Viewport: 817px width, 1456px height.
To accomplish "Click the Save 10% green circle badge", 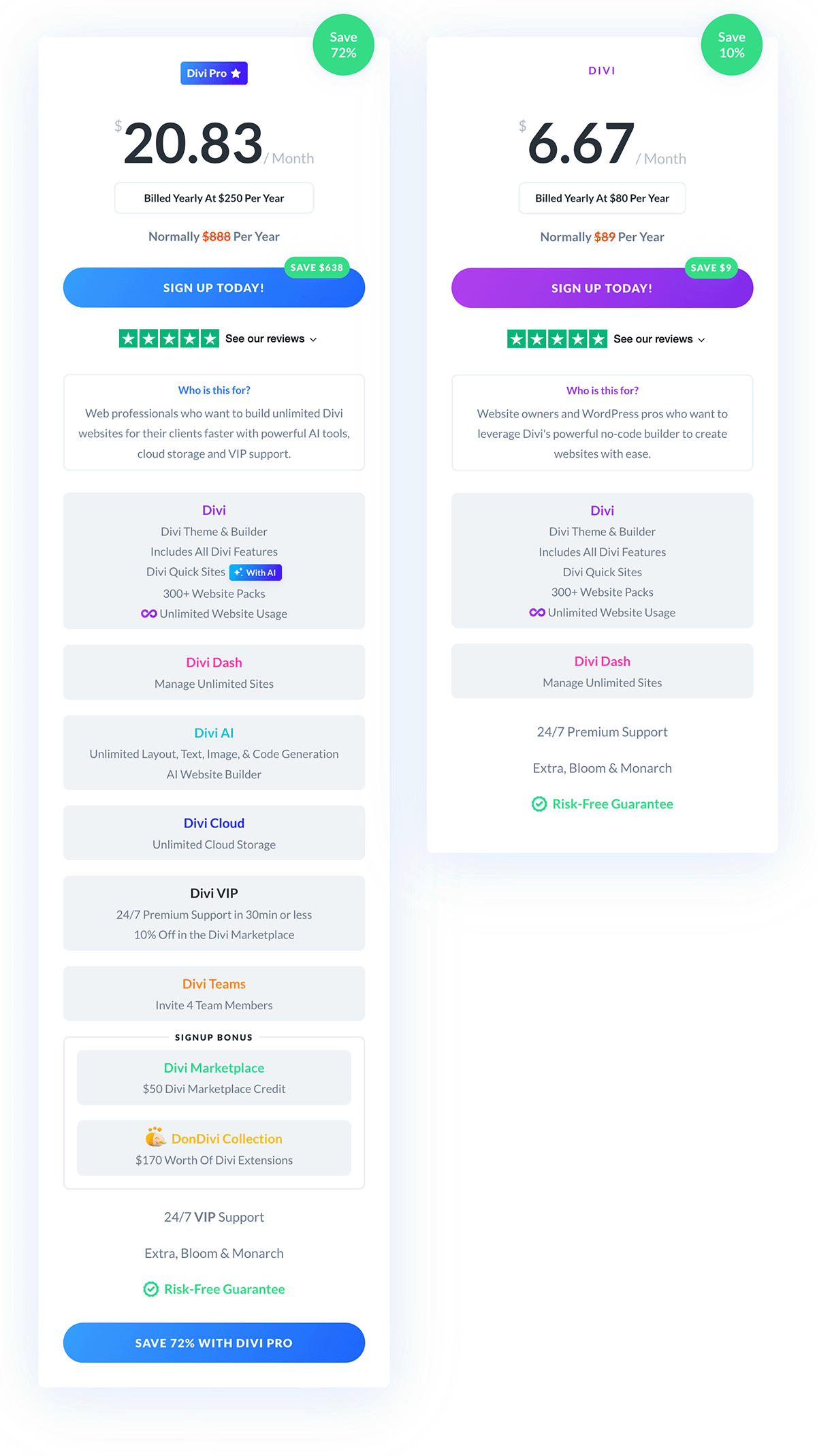I will 731,45.
